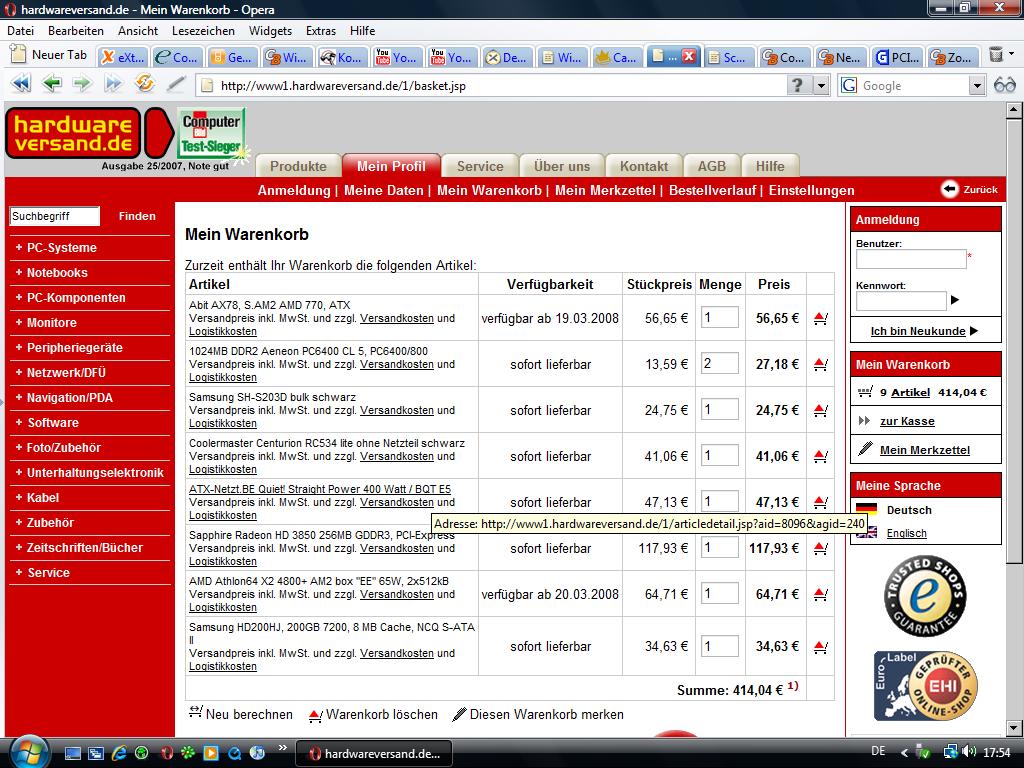Click the question mark icon in the address field
Viewport: 1024px width, 768px height.
(797, 86)
